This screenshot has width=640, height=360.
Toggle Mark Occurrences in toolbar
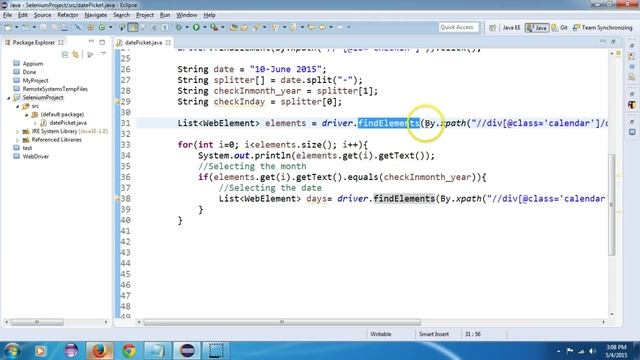click(133, 27)
